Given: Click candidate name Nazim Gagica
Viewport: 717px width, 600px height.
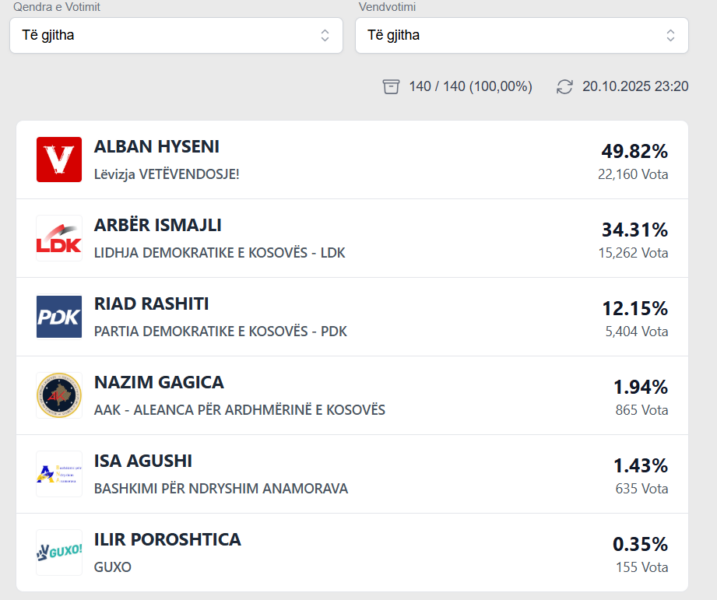Looking at the screenshot, I should pos(158,382).
